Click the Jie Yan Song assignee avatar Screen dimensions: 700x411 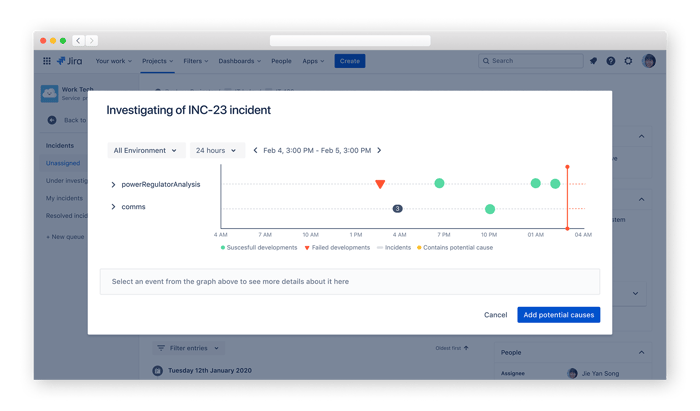[x=572, y=373]
